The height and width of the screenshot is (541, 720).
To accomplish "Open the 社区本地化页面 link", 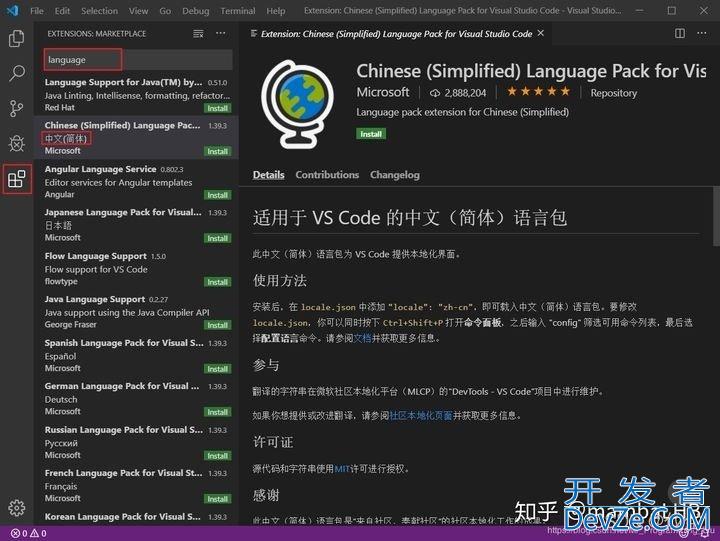I will pos(421,415).
